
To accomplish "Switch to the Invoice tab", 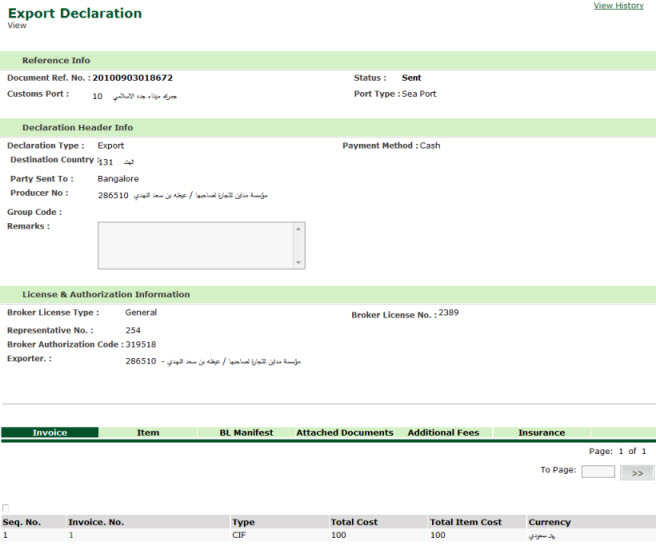I will click(50, 433).
